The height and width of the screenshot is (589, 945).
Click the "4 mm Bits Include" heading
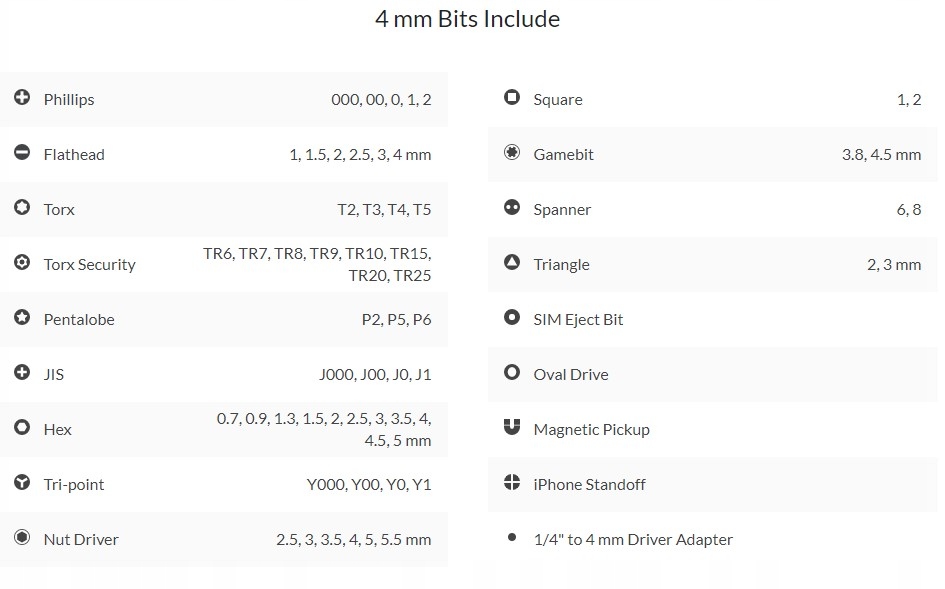[x=467, y=19]
